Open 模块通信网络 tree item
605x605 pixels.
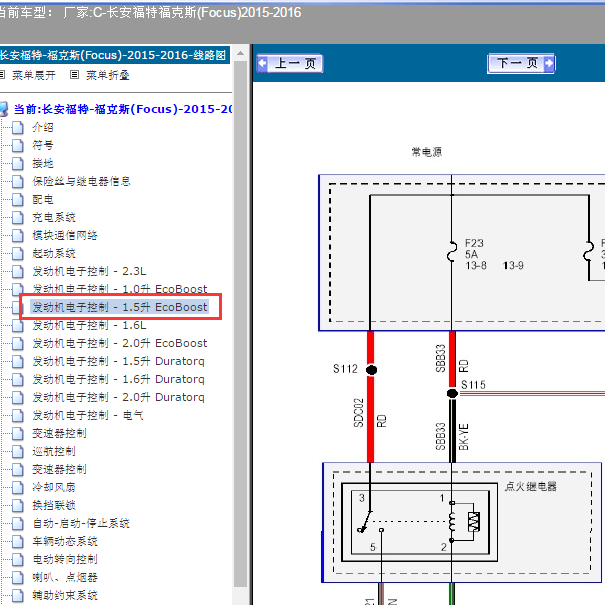click(65, 235)
